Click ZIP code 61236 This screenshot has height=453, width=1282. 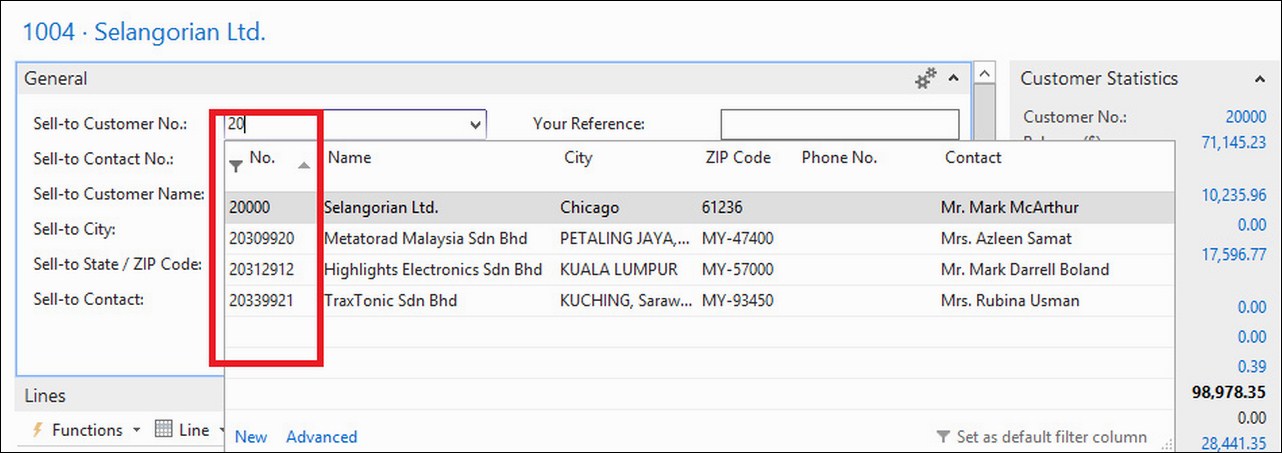722,208
